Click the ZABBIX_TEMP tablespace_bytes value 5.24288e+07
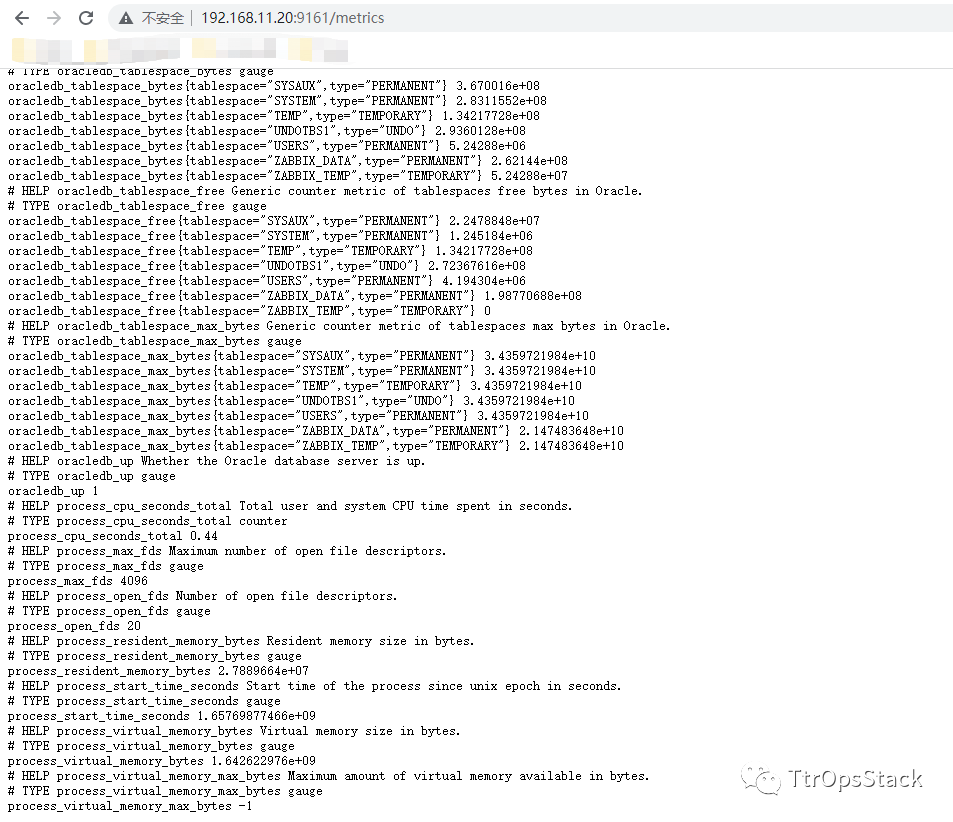 [x=529, y=176]
